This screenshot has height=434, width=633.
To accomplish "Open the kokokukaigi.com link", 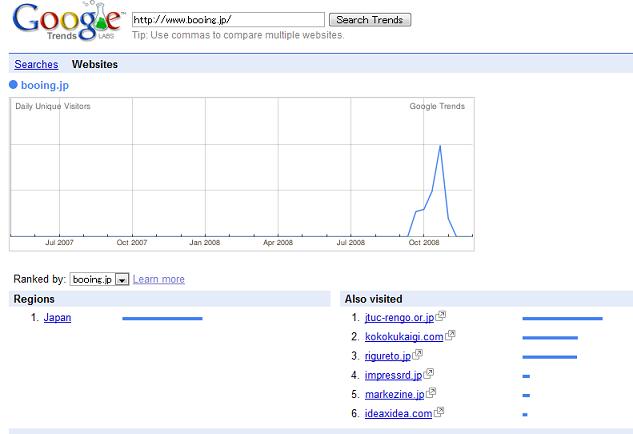I will pos(404,337).
